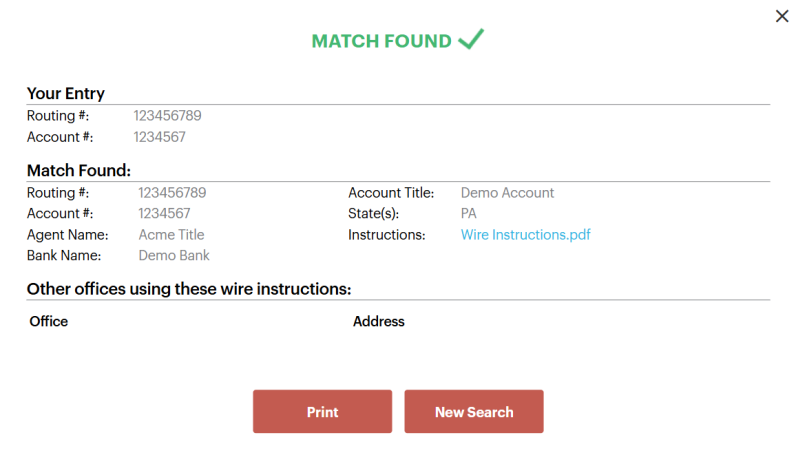Select routing number value under Match Found
The width and height of the screenshot is (796, 453).
click(172, 193)
